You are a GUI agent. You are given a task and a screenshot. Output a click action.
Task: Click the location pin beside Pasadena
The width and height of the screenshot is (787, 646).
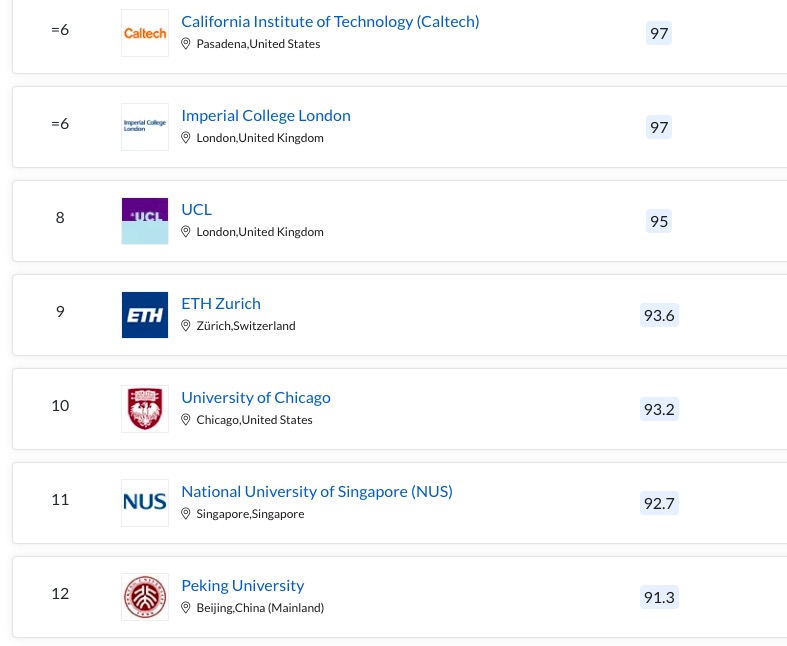point(186,44)
